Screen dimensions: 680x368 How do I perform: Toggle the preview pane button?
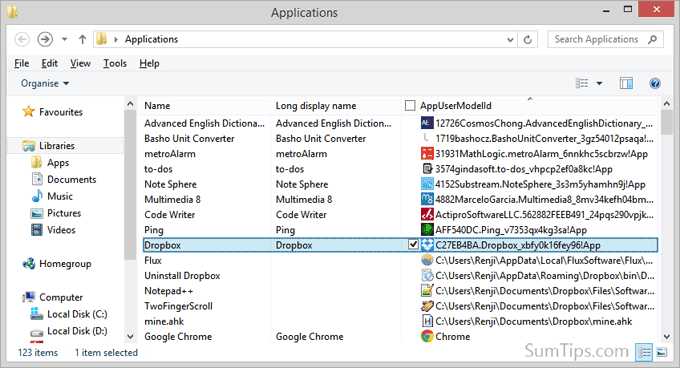pyautogui.click(x=626, y=83)
